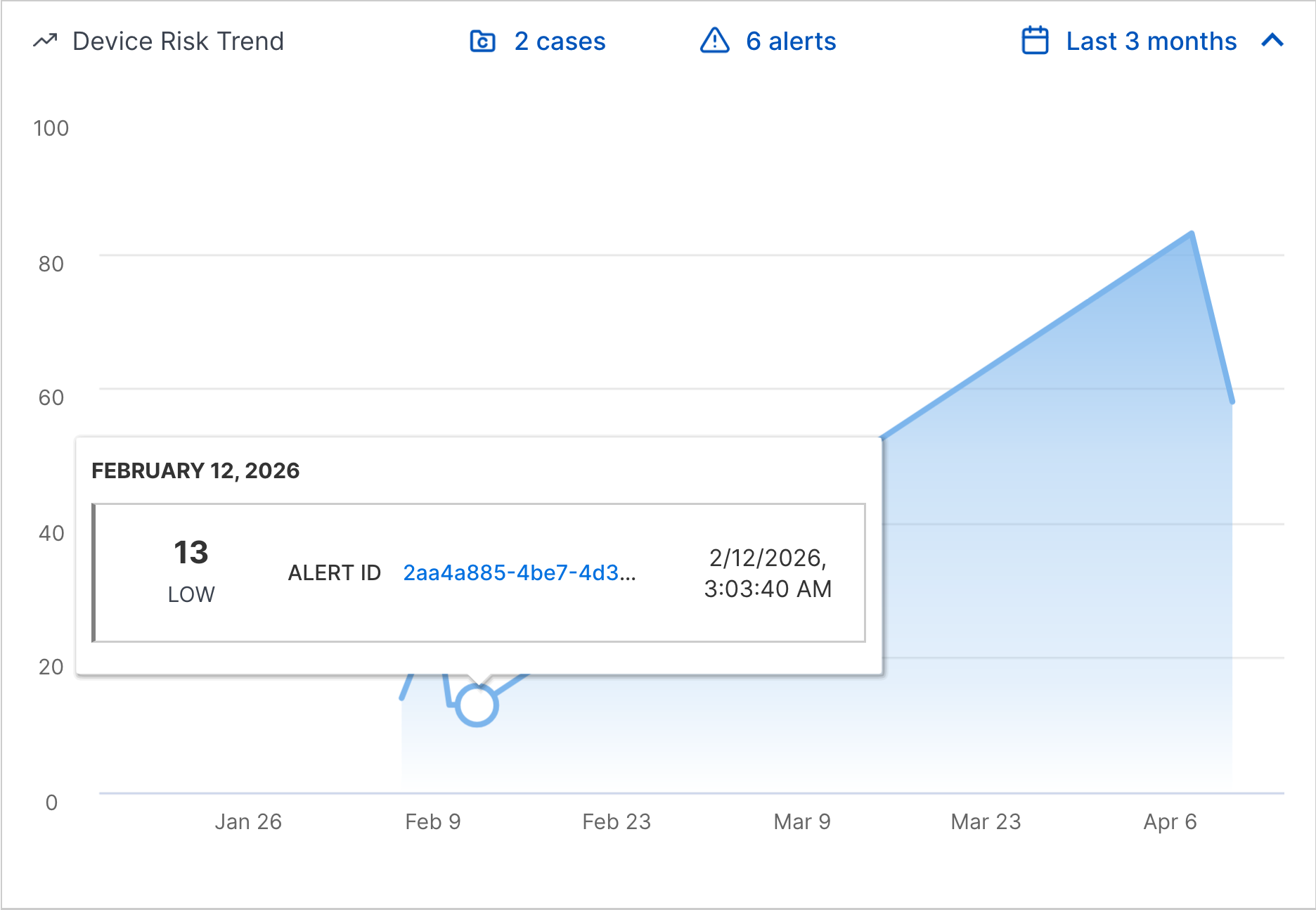The height and width of the screenshot is (910, 1316).
Task: Click the FEBRUARY 12, 2026 tooltip header
Action: pos(196,470)
